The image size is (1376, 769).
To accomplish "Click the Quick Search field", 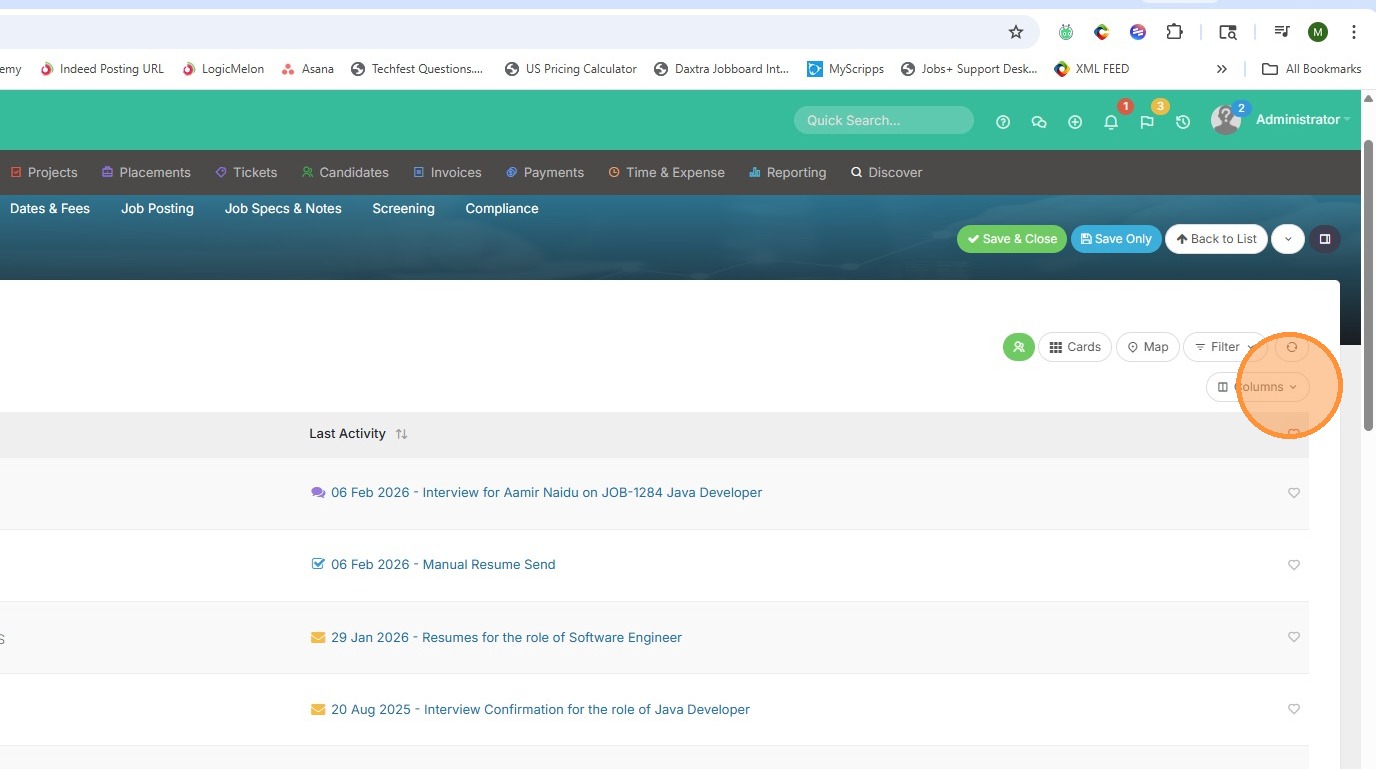I will [x=884, y=120].
